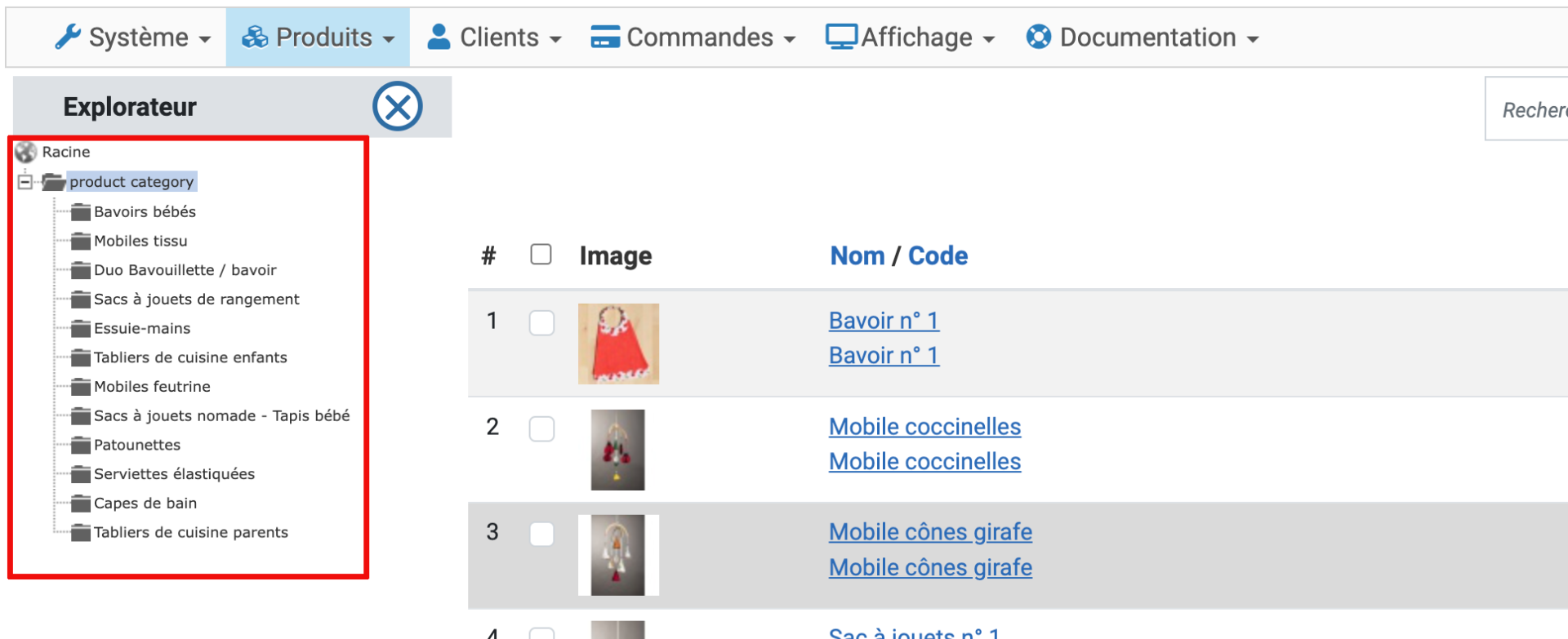Click the Bavoir n° 1 product thumbnail
Image resolution: width=1568 pixels, height=639 pixels.
coord(618,344)
